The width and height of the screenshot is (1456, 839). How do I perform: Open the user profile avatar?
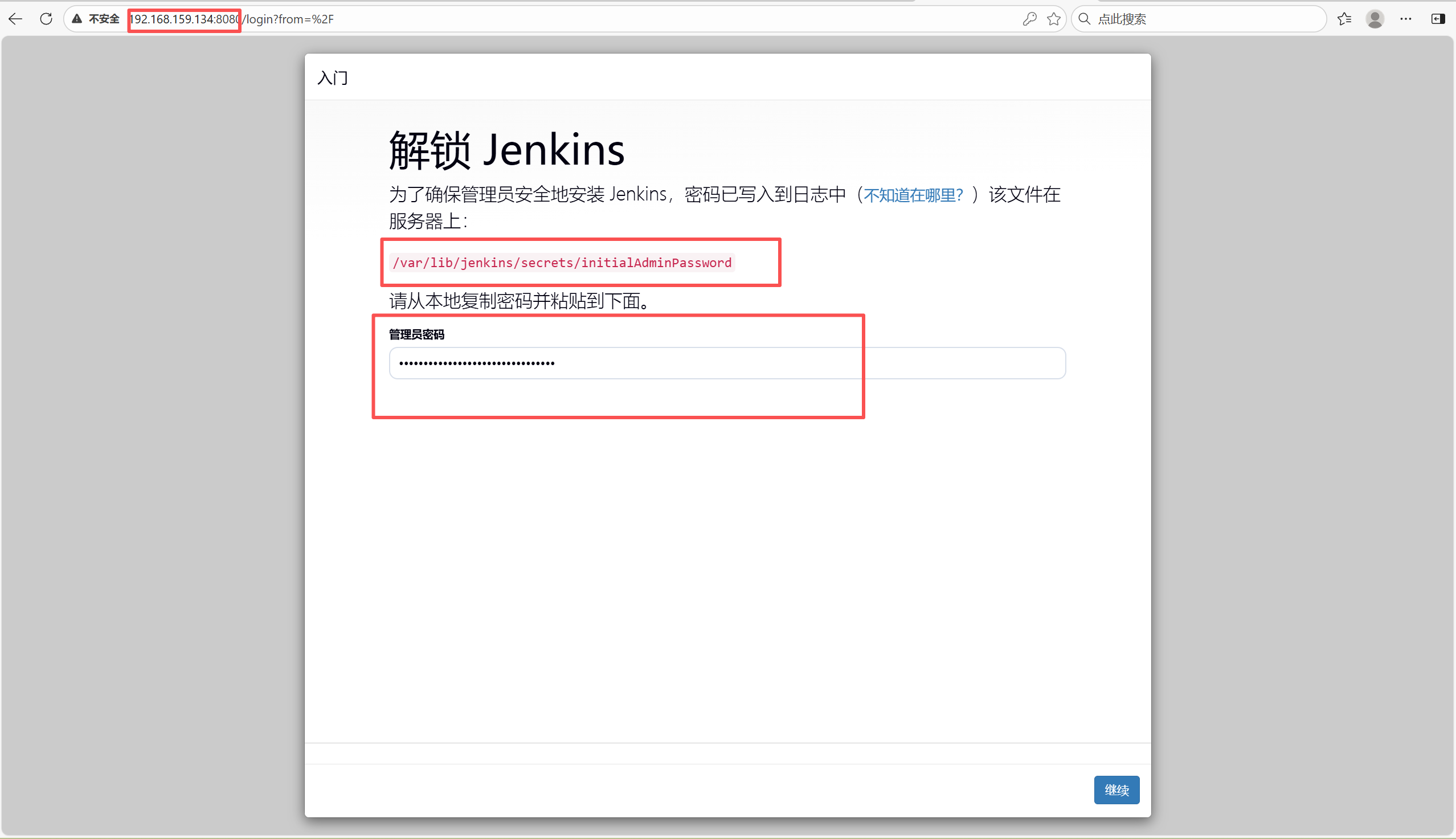click(x=1375, y=19)
